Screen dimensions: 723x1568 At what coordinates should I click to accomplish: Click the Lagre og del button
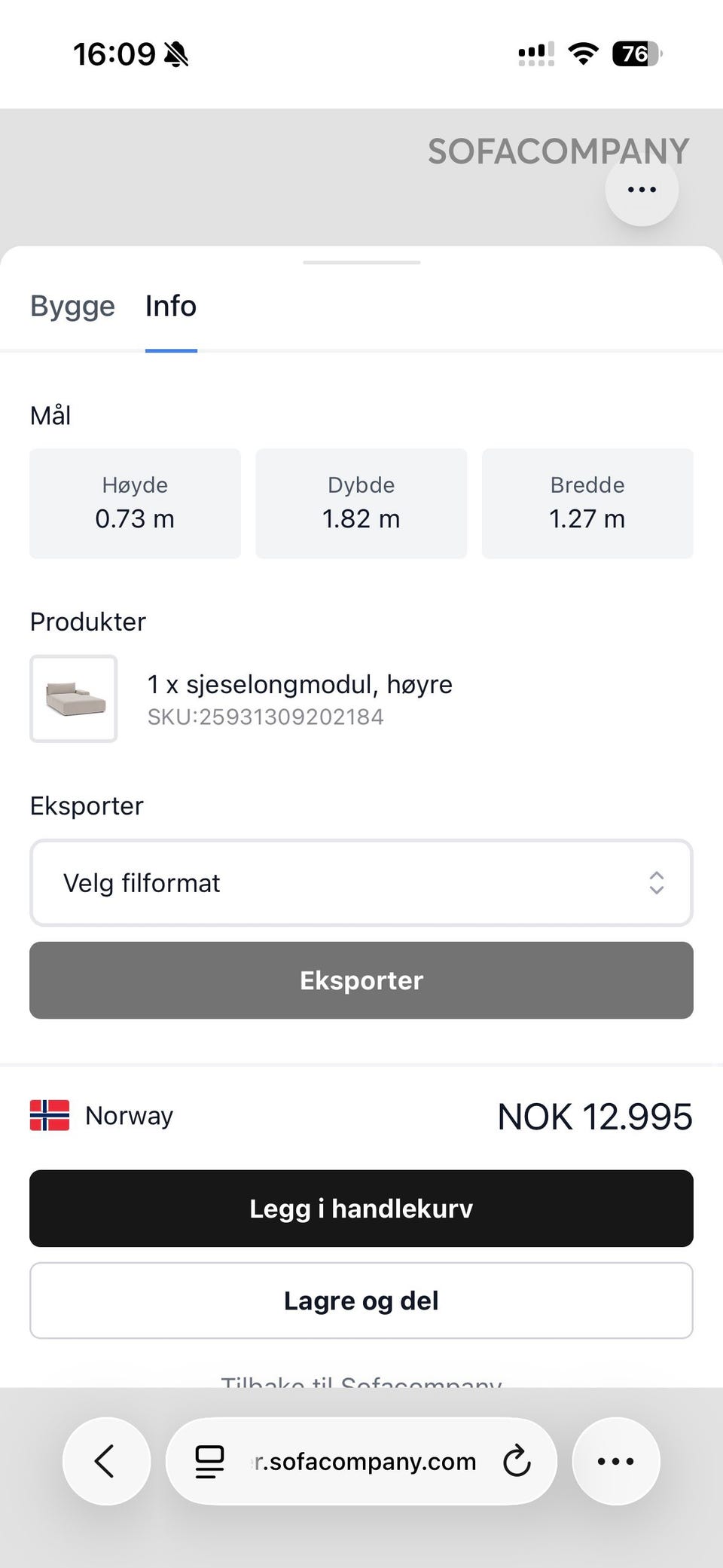click(361, 1301)
